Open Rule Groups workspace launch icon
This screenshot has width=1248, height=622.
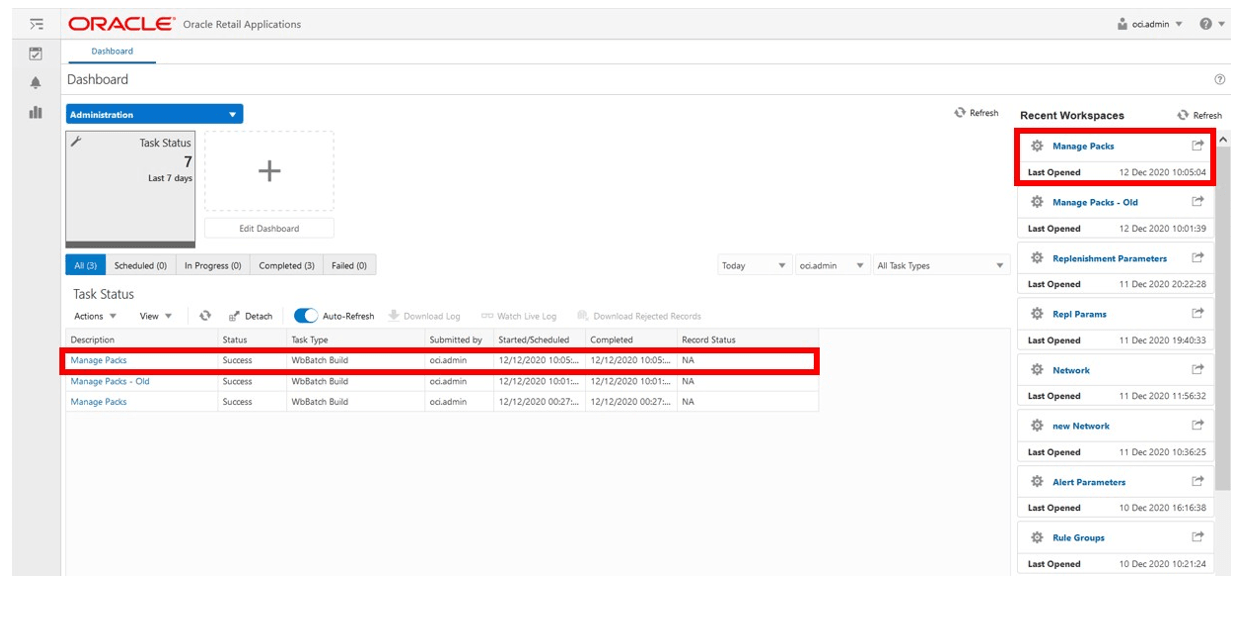click(x=1198, y=538)
